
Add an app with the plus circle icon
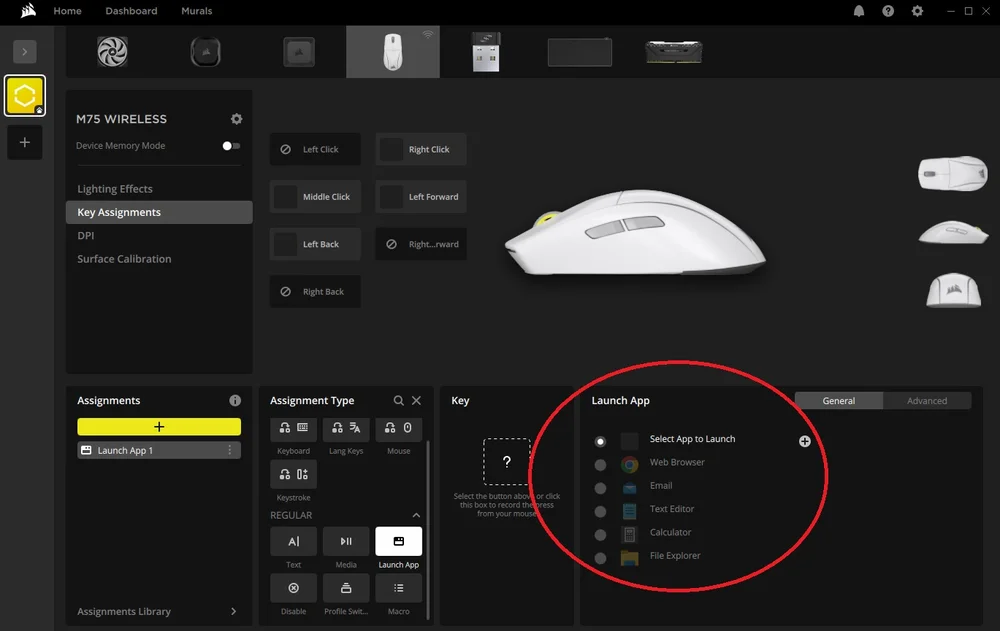click(805, 442)
